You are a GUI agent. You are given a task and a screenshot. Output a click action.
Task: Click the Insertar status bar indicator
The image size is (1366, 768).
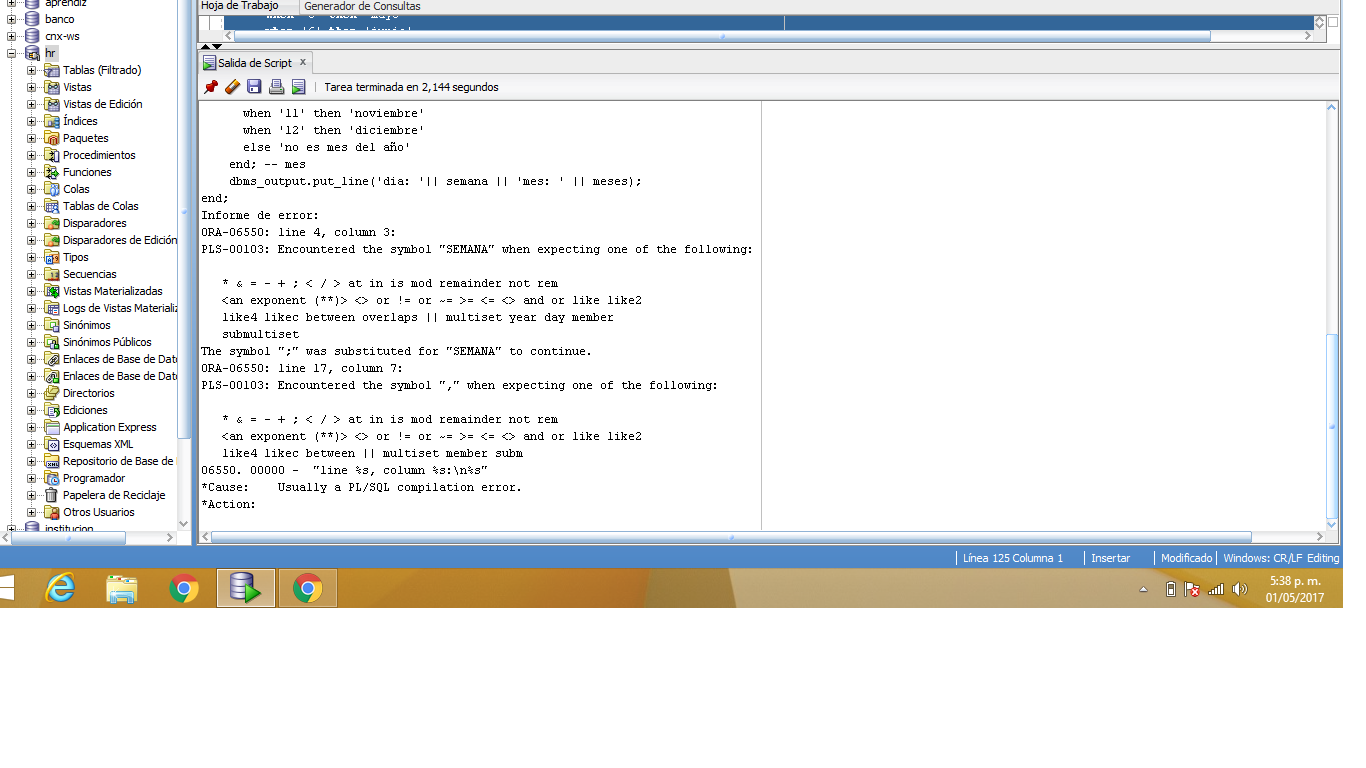(x=1110, y=558)
